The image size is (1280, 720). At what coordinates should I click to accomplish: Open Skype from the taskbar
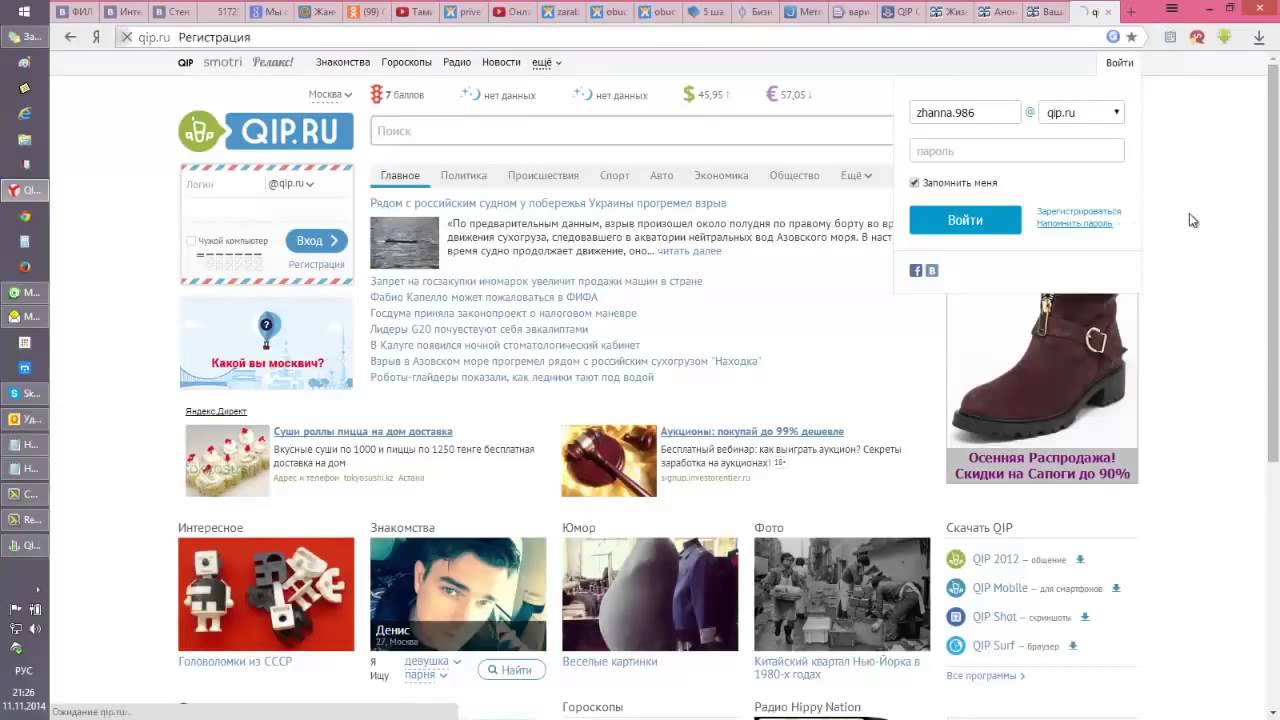[x=25, y=393]
